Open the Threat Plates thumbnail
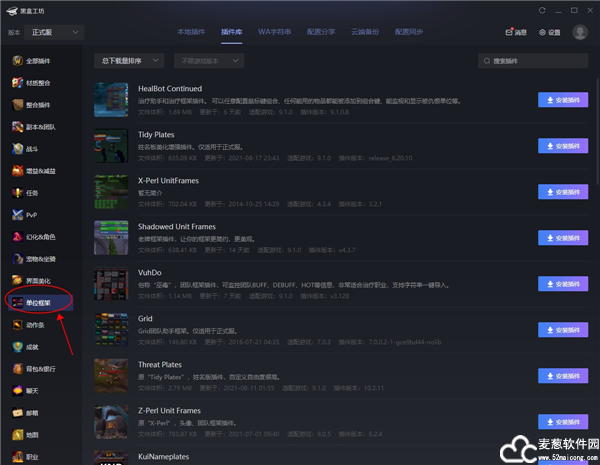 coord(111,376)
